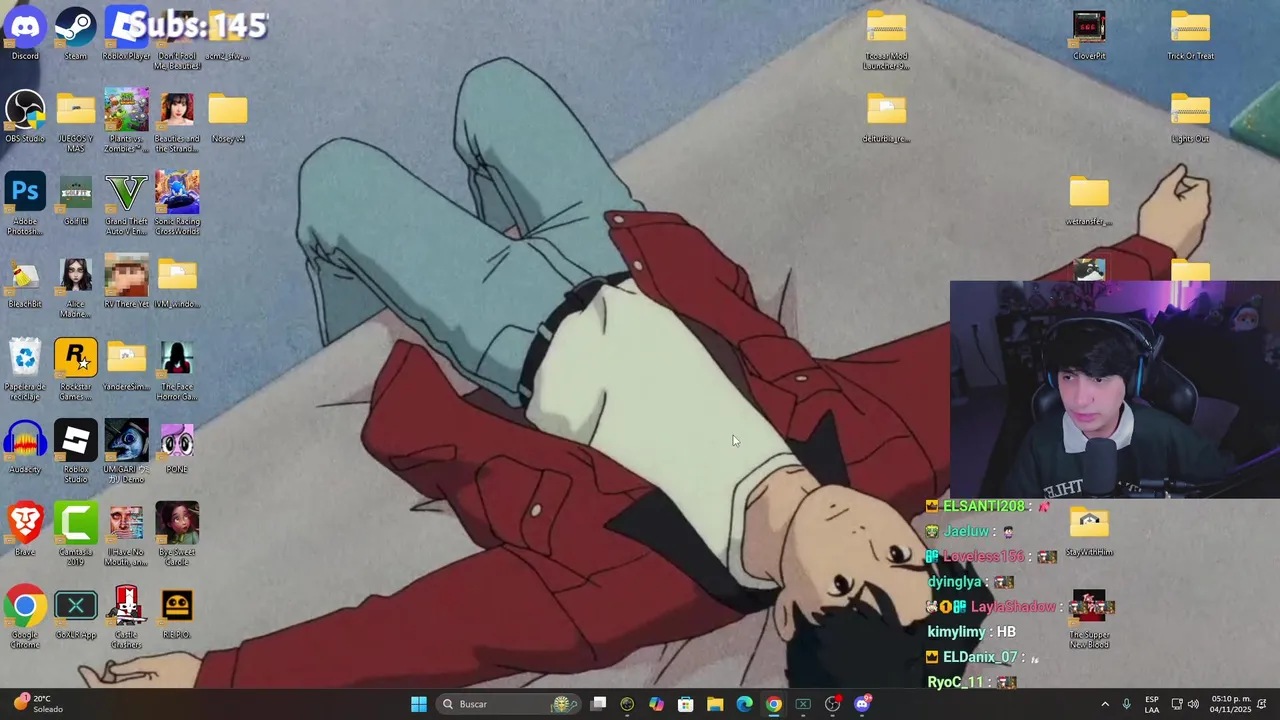Open the Windows Start menu
Viewport: 1280px width, 720px height.
419,704
